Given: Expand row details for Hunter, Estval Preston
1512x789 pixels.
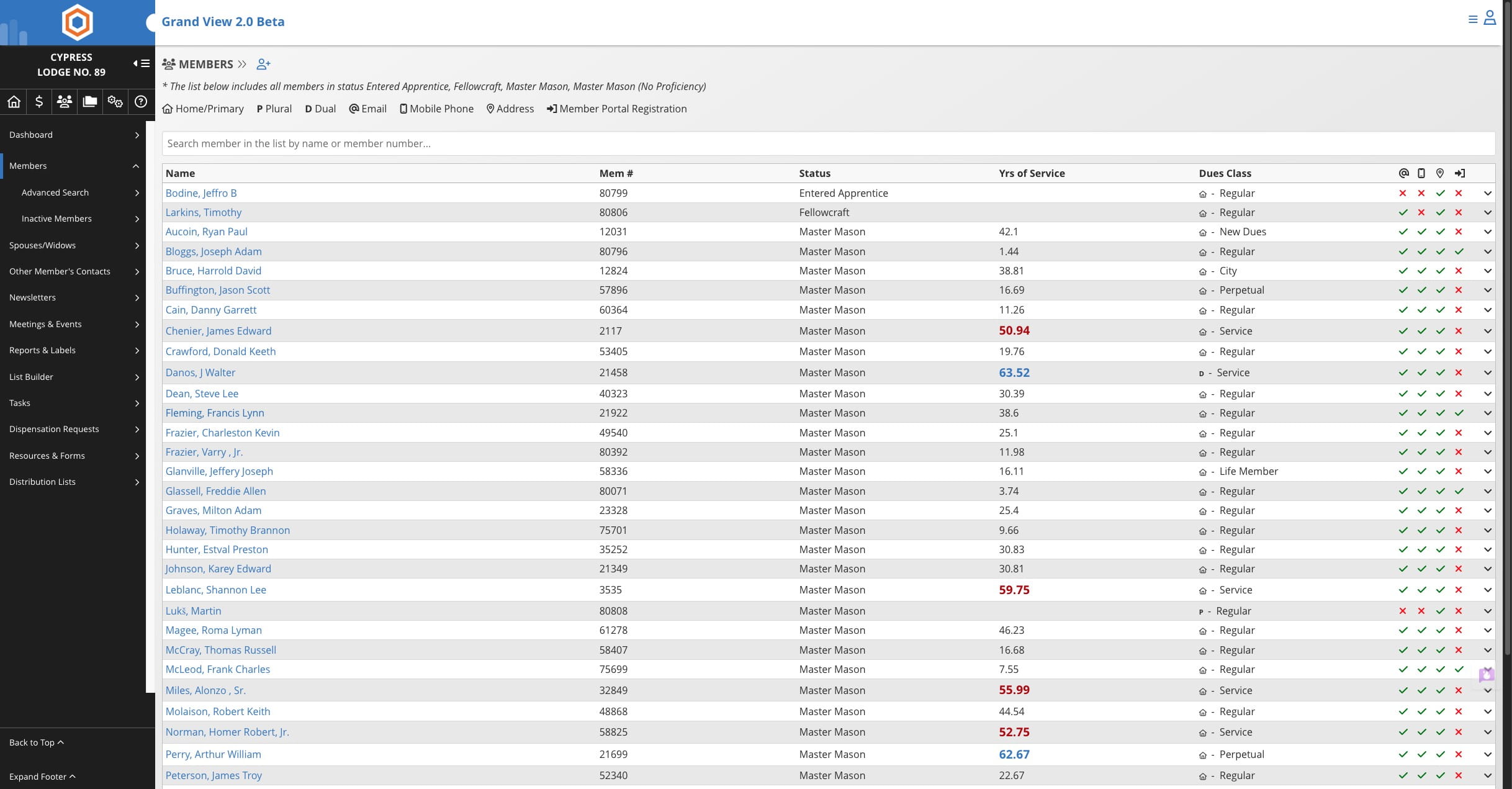Looking at the screenshot, I should pos(1488,549).
